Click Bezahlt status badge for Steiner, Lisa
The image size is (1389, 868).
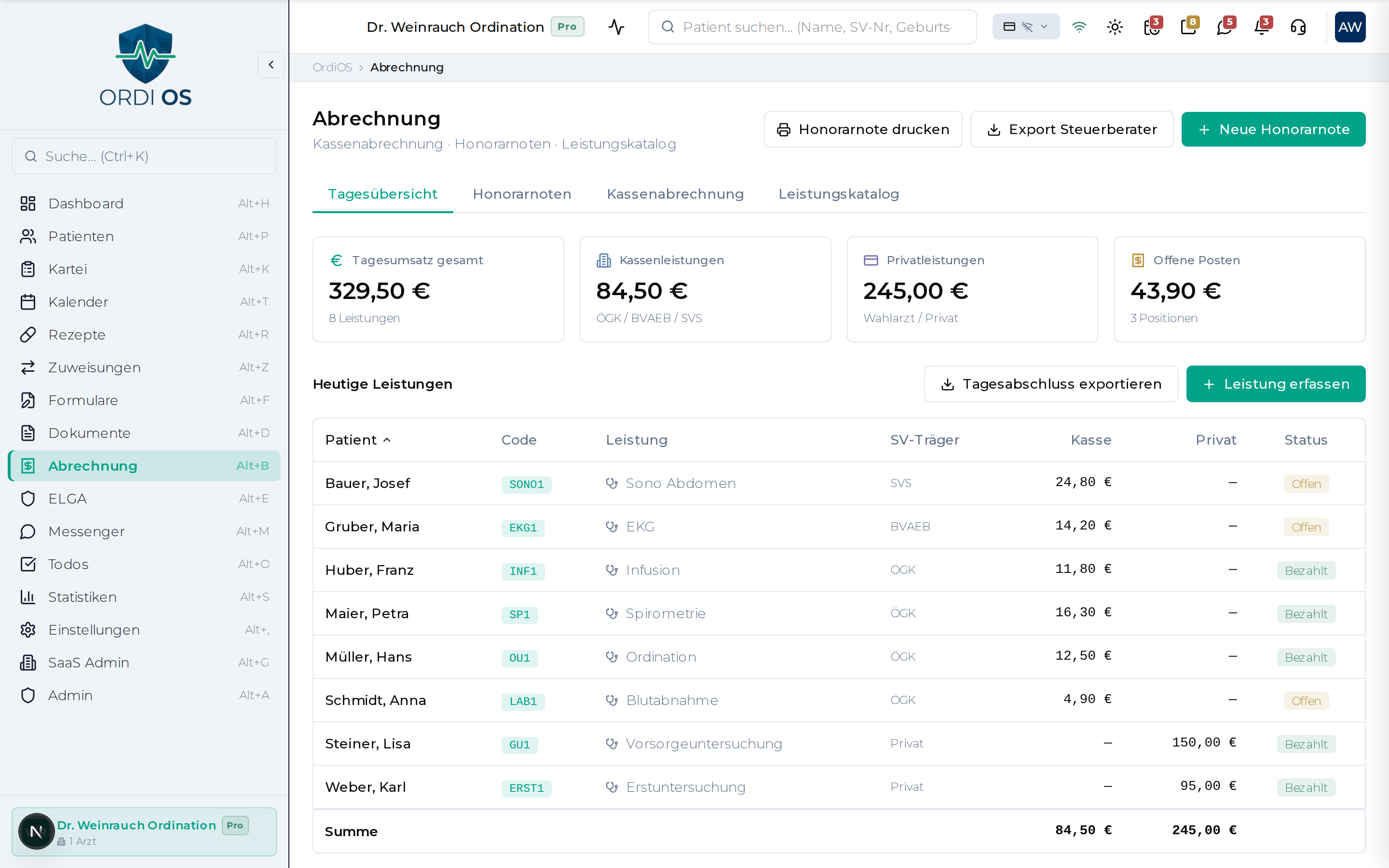[1306, 744]
